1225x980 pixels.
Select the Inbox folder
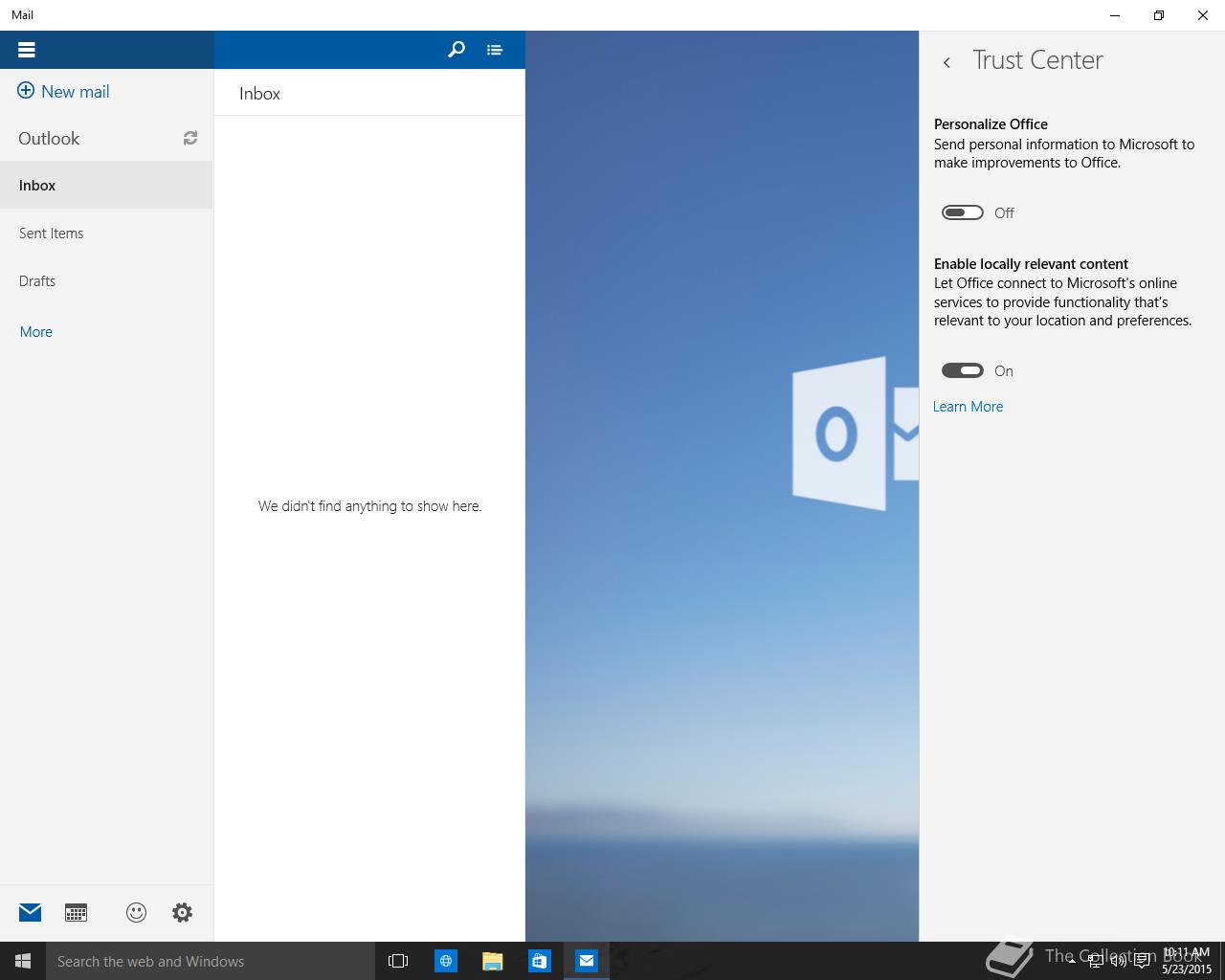click(x=106, y=185)
